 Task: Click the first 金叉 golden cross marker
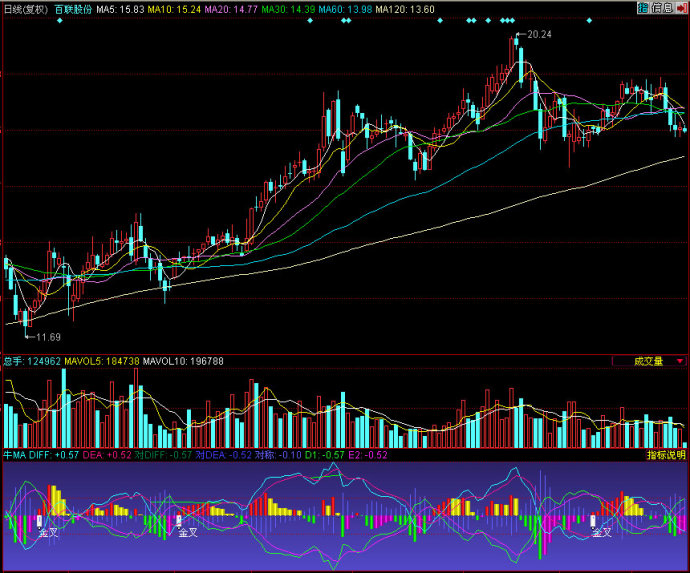pos(48,533)
